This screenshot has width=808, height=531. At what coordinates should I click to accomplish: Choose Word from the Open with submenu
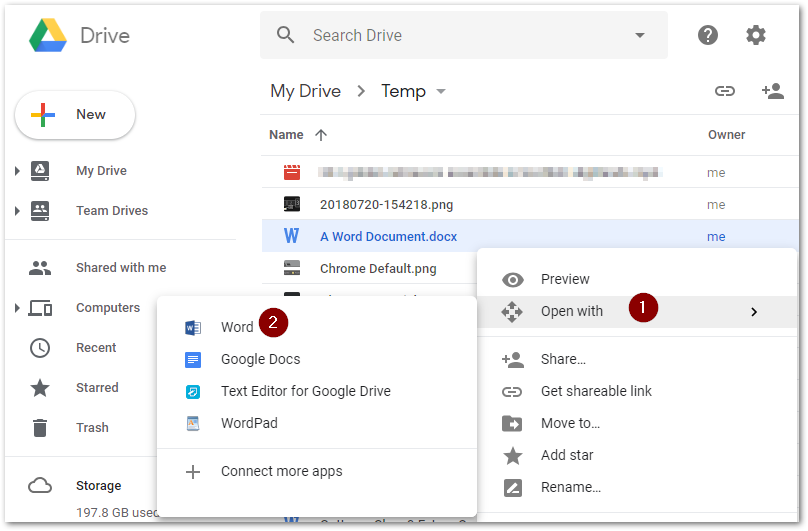[x=237, y=327]
